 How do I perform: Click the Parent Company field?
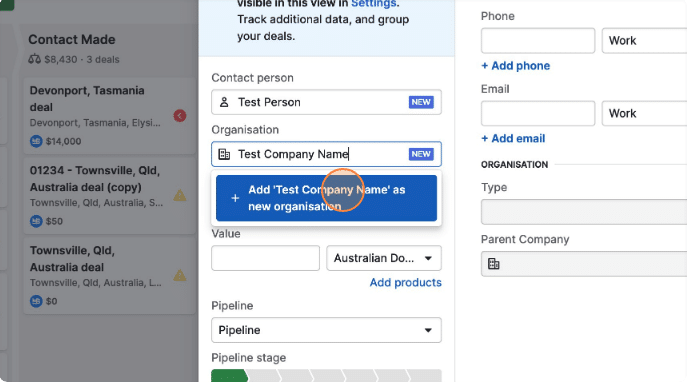click(x=584, y=264)
